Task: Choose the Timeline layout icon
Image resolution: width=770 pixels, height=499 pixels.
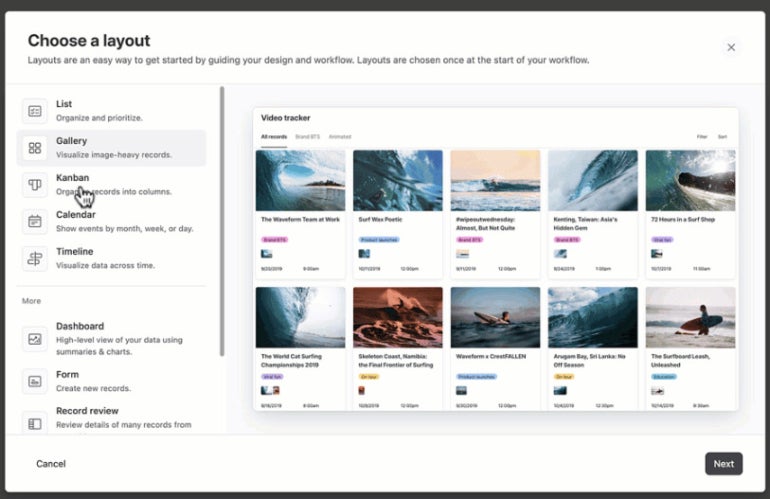Action: click(x=35, y=259)
